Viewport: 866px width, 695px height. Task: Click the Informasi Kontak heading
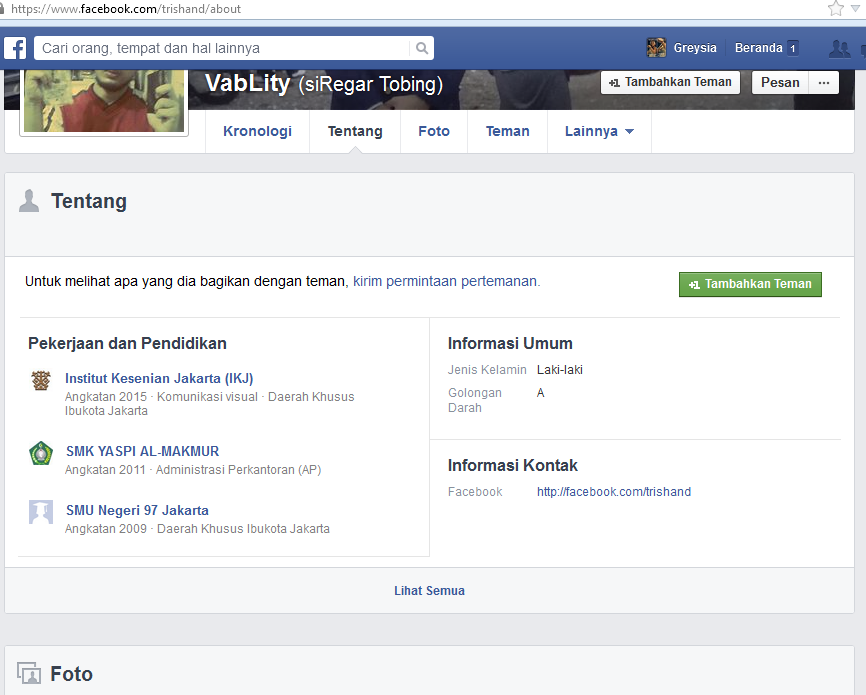tap(513, 465)
